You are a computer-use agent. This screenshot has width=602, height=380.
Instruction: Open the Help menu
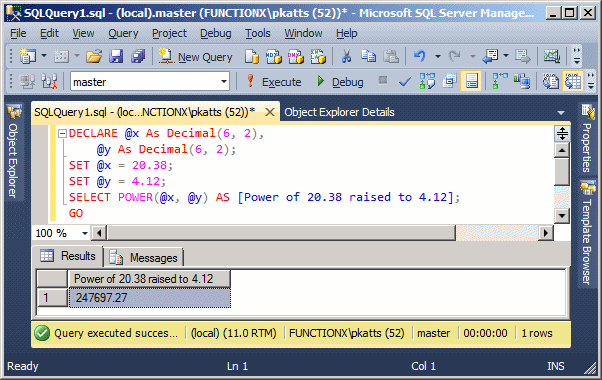347,33
